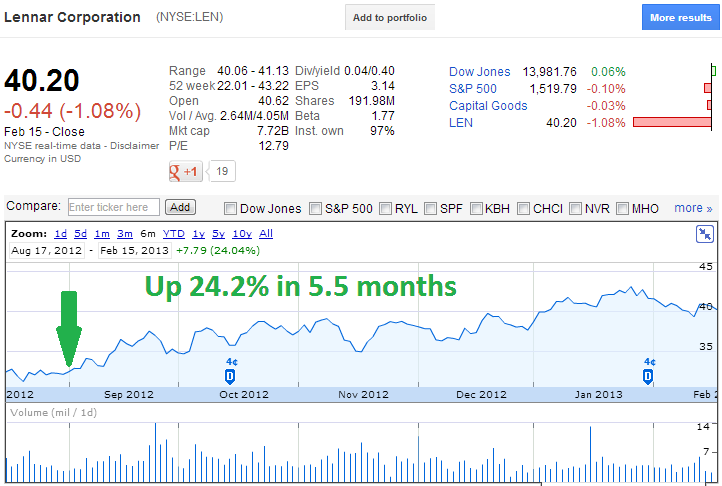
Task: Open the Dow Jones index link
Action: 479,72
